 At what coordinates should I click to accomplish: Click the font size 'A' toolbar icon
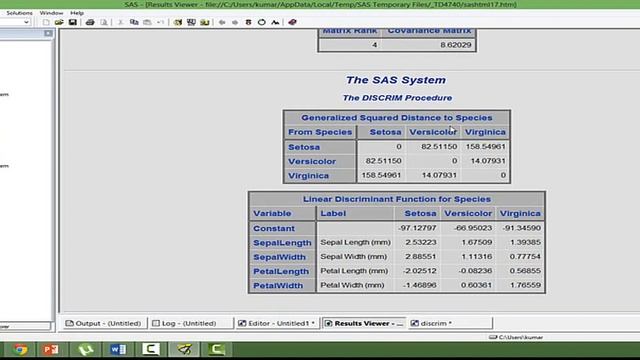coord(276,22)
